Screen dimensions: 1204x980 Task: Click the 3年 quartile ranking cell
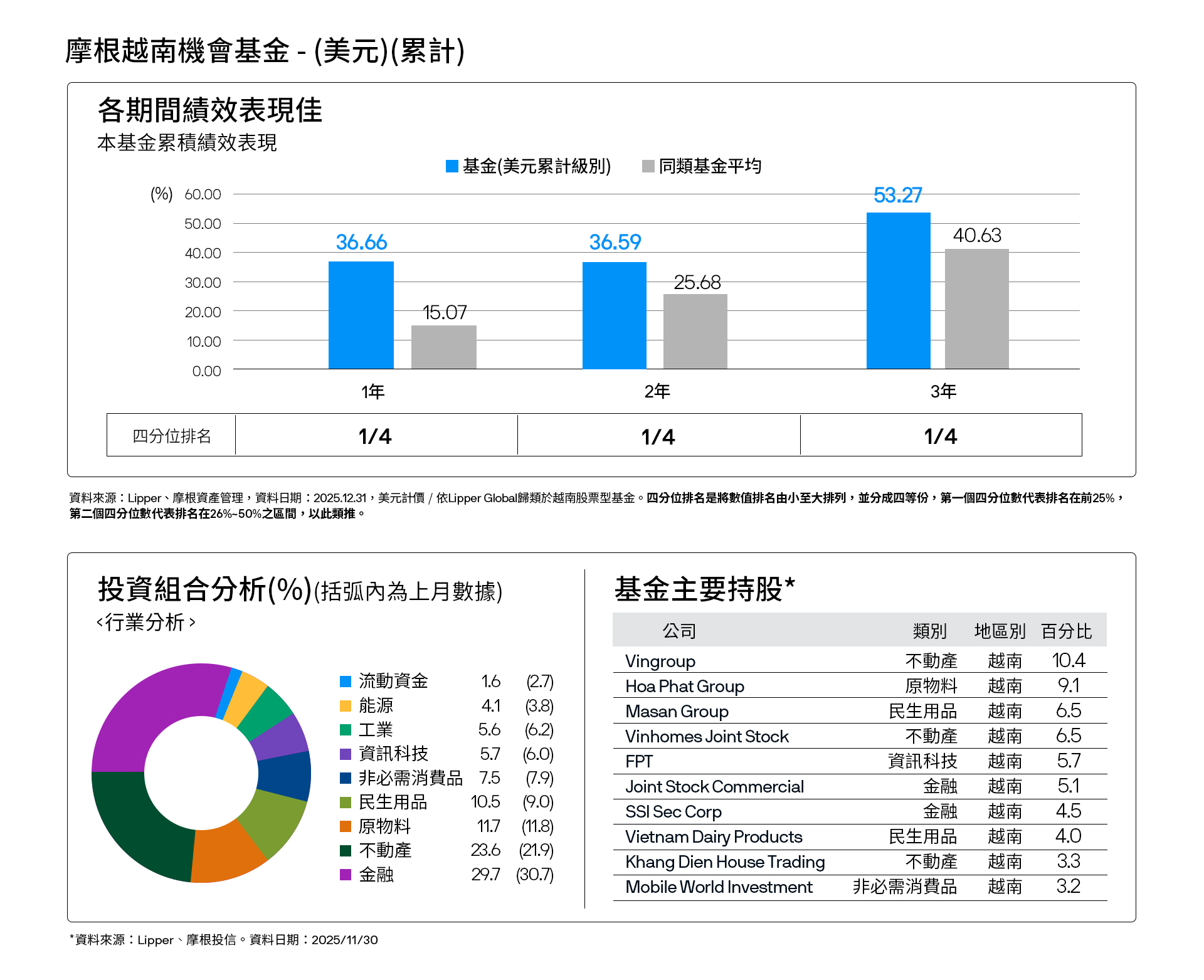point(941,436)
